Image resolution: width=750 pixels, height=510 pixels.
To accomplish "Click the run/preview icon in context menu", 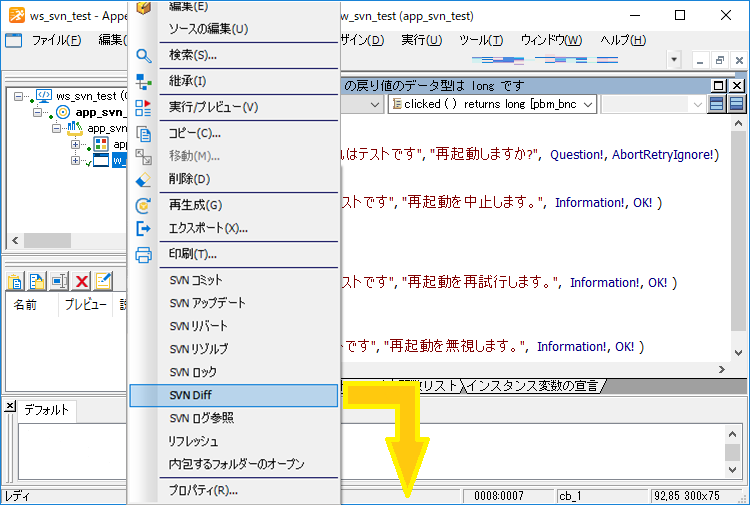I will click(143, 108).
